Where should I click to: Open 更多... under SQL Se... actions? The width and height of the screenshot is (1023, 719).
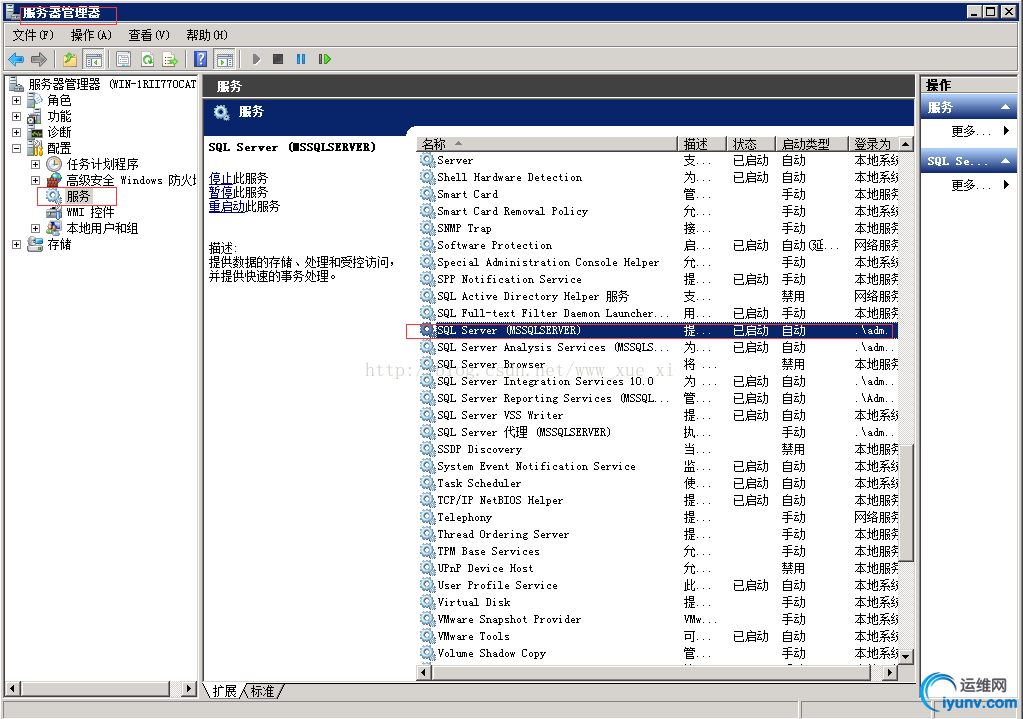point(971,185)
